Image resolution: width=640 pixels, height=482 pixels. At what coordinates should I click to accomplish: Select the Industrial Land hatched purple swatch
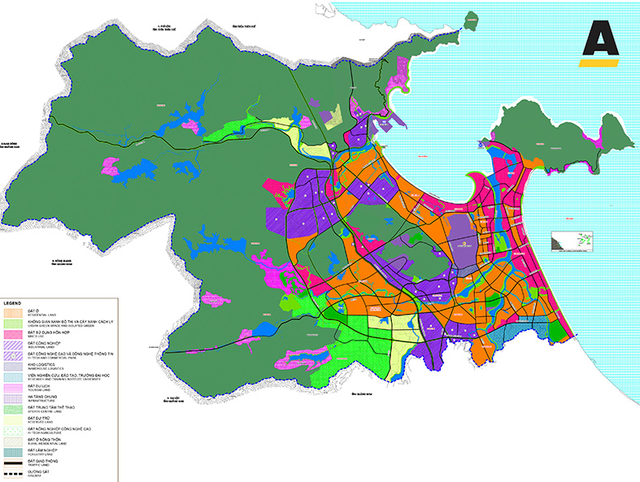click(x=14, y=344)
